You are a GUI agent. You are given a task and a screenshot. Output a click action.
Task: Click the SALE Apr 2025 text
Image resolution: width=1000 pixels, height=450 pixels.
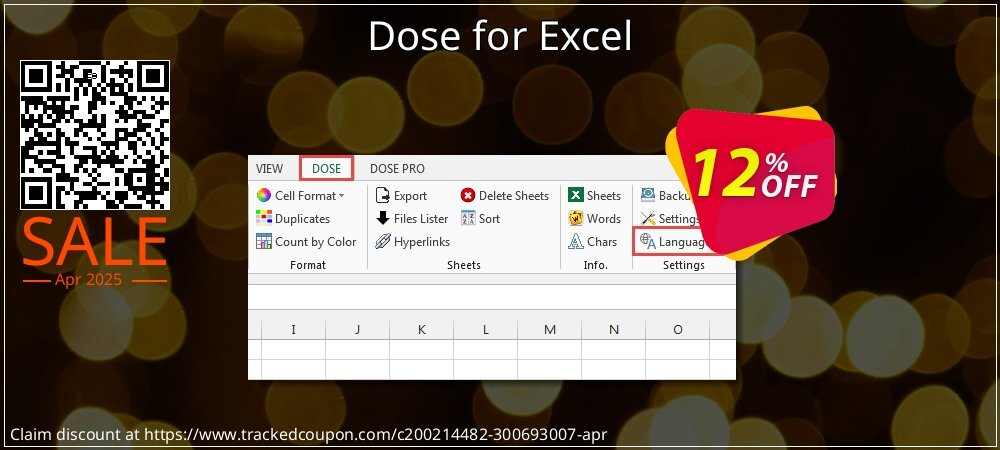click(x=94, y=252)
